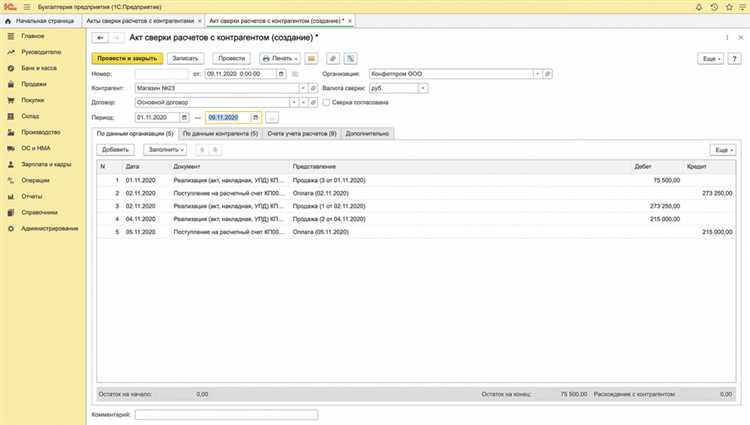The image size is (750, 425).
Task: Open the top Еще menu
Action: 710,59
